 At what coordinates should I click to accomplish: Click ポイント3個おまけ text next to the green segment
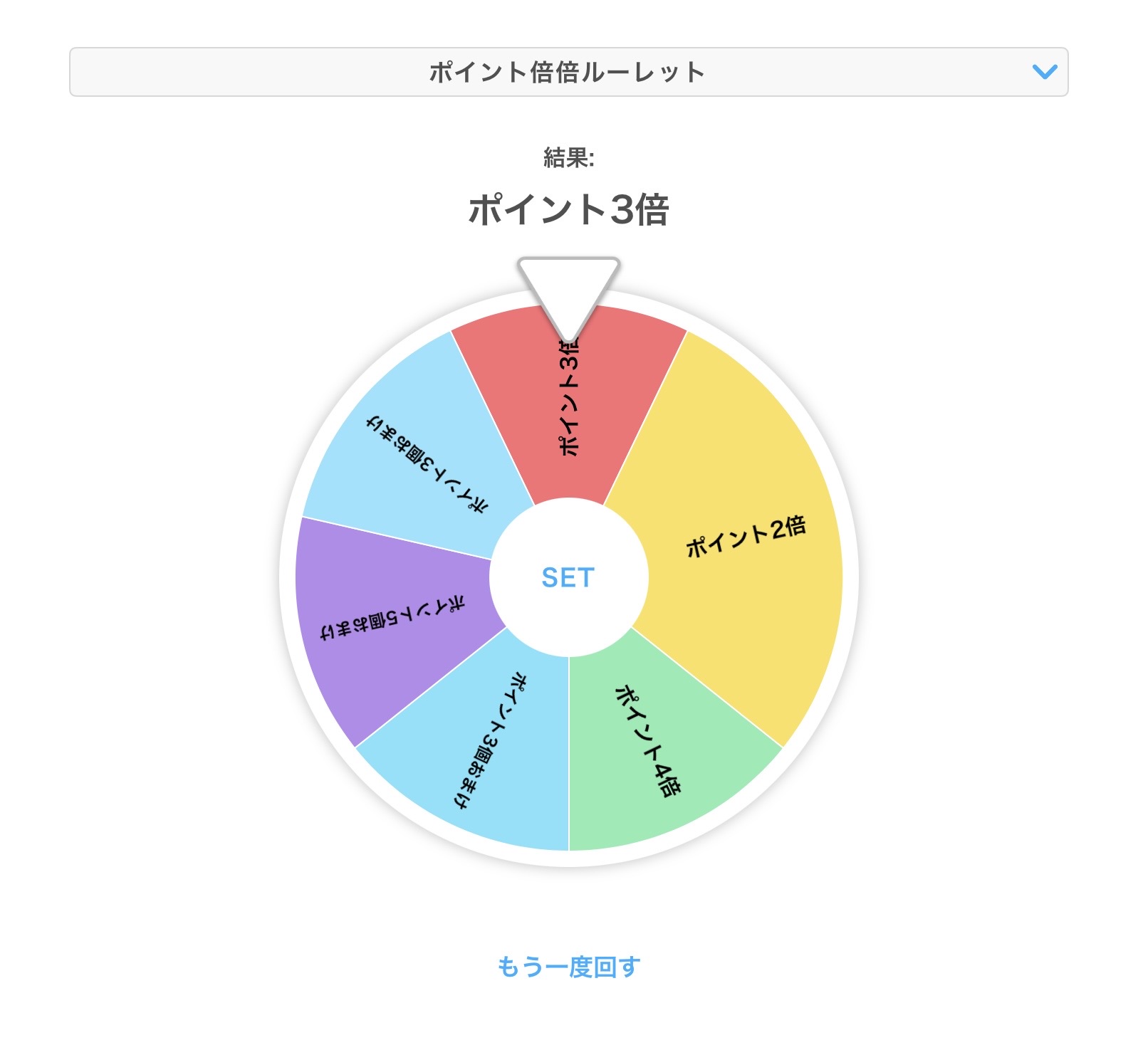(491, 740)
